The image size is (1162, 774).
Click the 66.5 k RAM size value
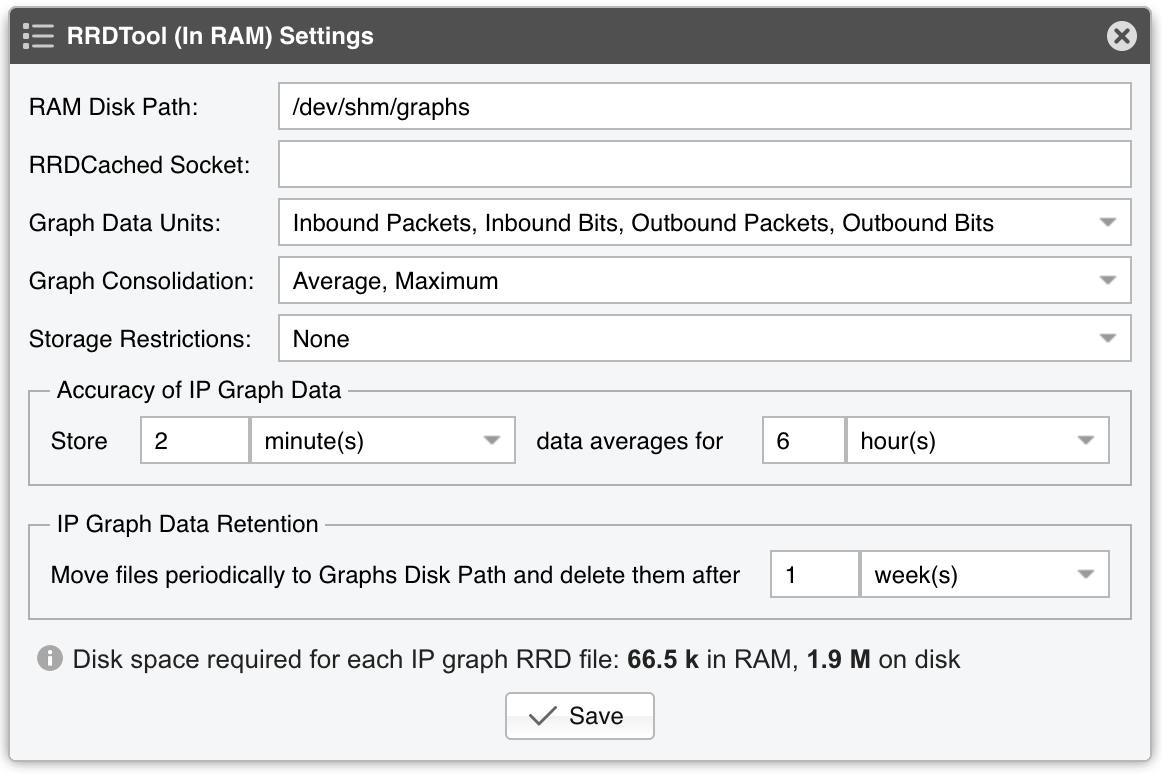[x=663, y=659]
